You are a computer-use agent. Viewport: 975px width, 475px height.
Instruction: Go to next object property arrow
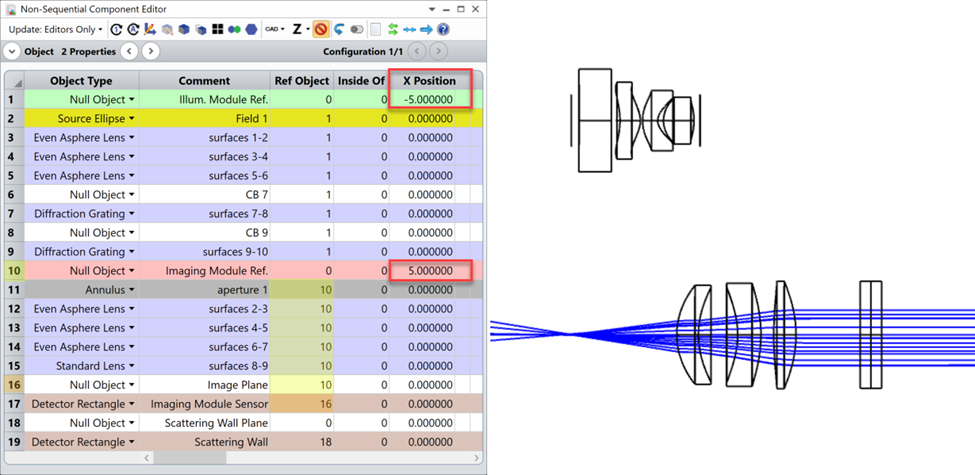(x=150, y=51)
